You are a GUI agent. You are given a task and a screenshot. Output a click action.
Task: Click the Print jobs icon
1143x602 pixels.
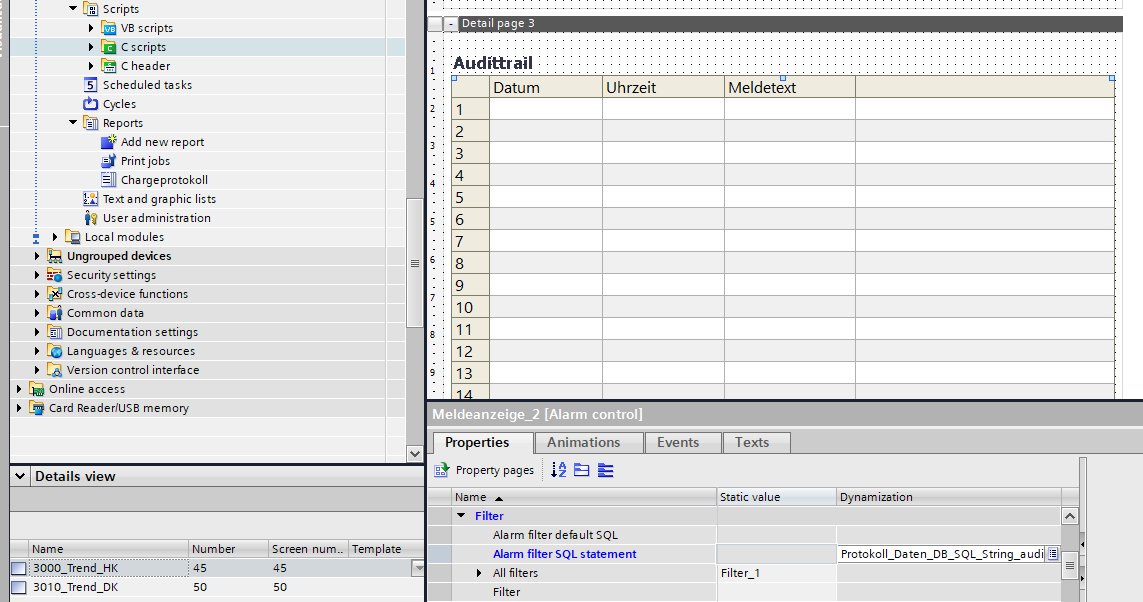tap(109, 160)
